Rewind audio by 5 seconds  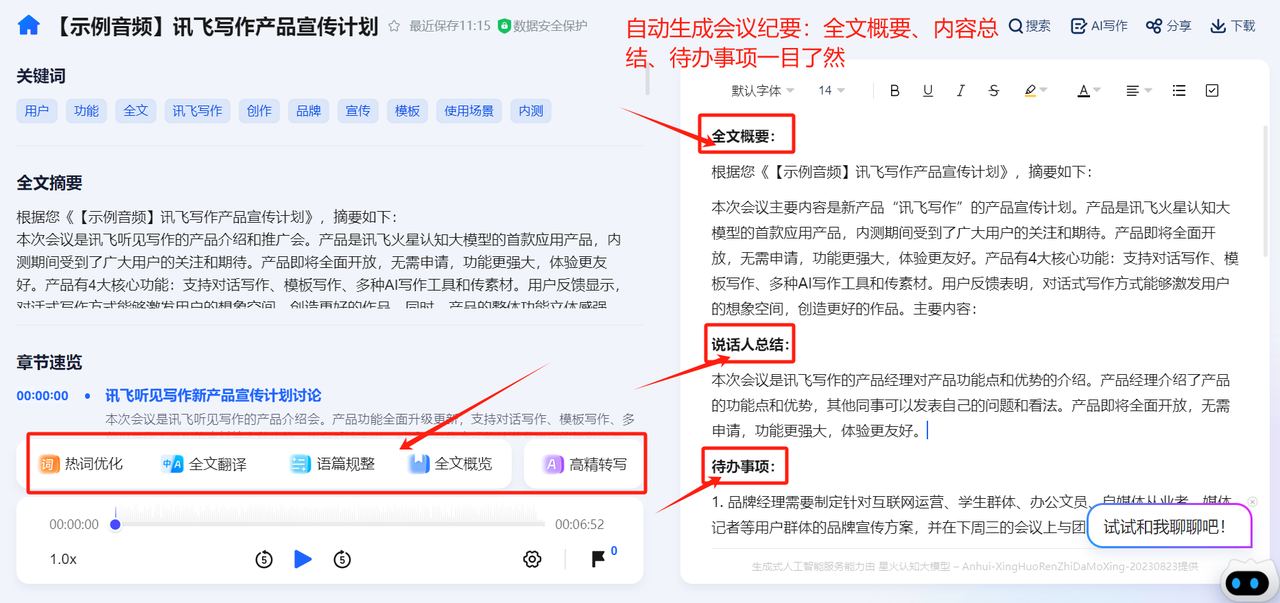[x=264, y=559]
